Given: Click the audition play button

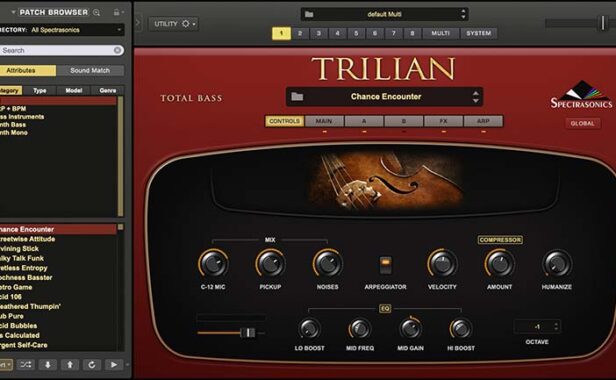Looking at the screenshot, I should point(114,365).
